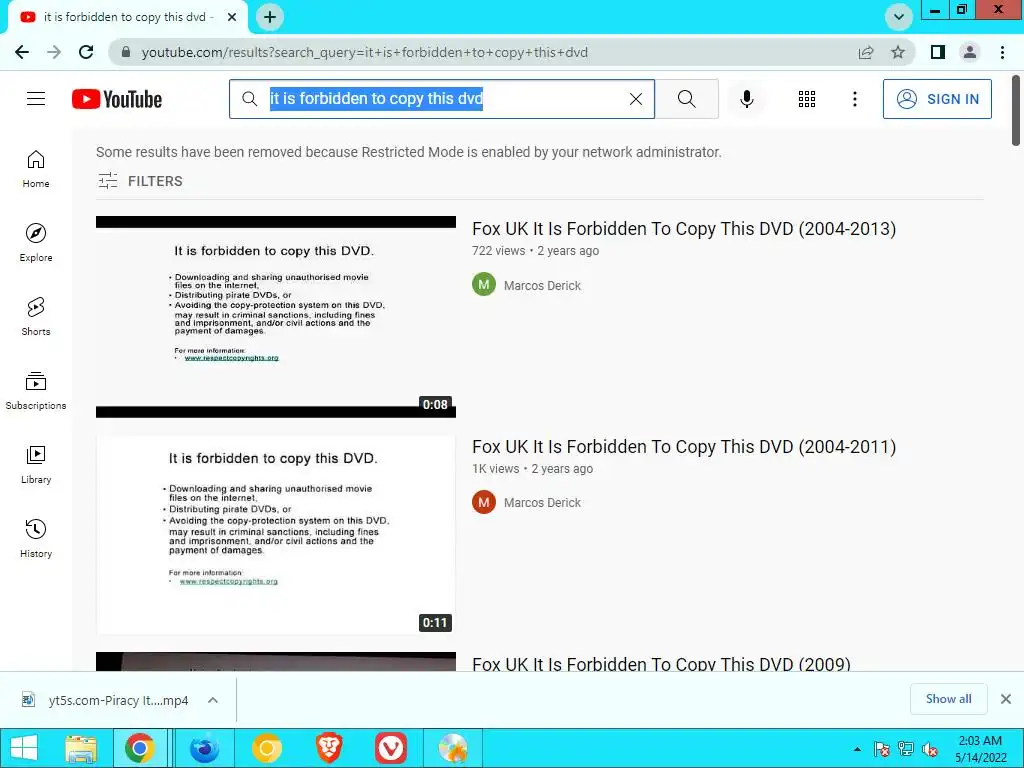Open Explore in the sidebar
Image resolution: width=1024 pixels, height=768 pixels.
(36, 243)
